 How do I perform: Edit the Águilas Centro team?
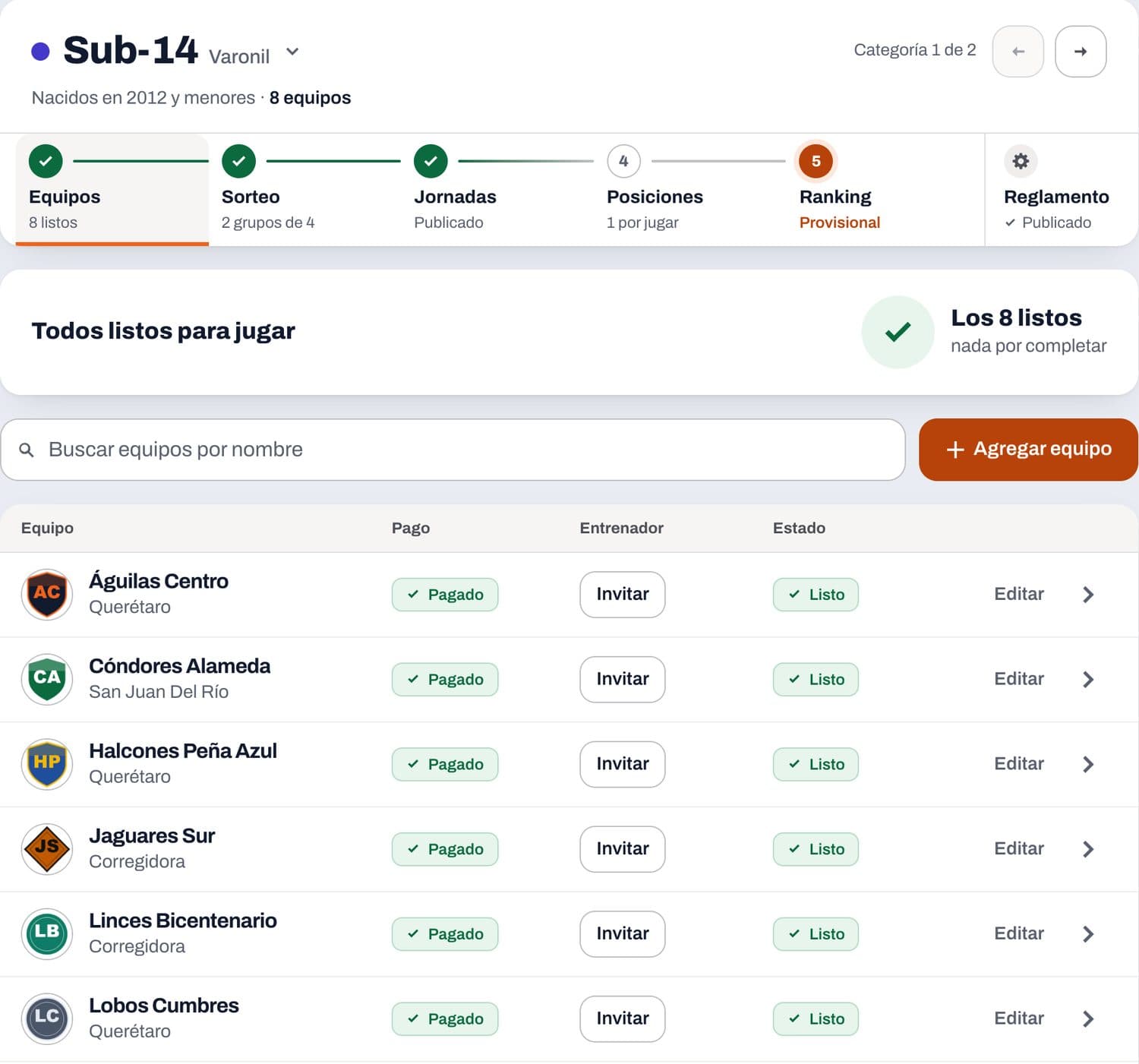click(x=1019, y=594)
